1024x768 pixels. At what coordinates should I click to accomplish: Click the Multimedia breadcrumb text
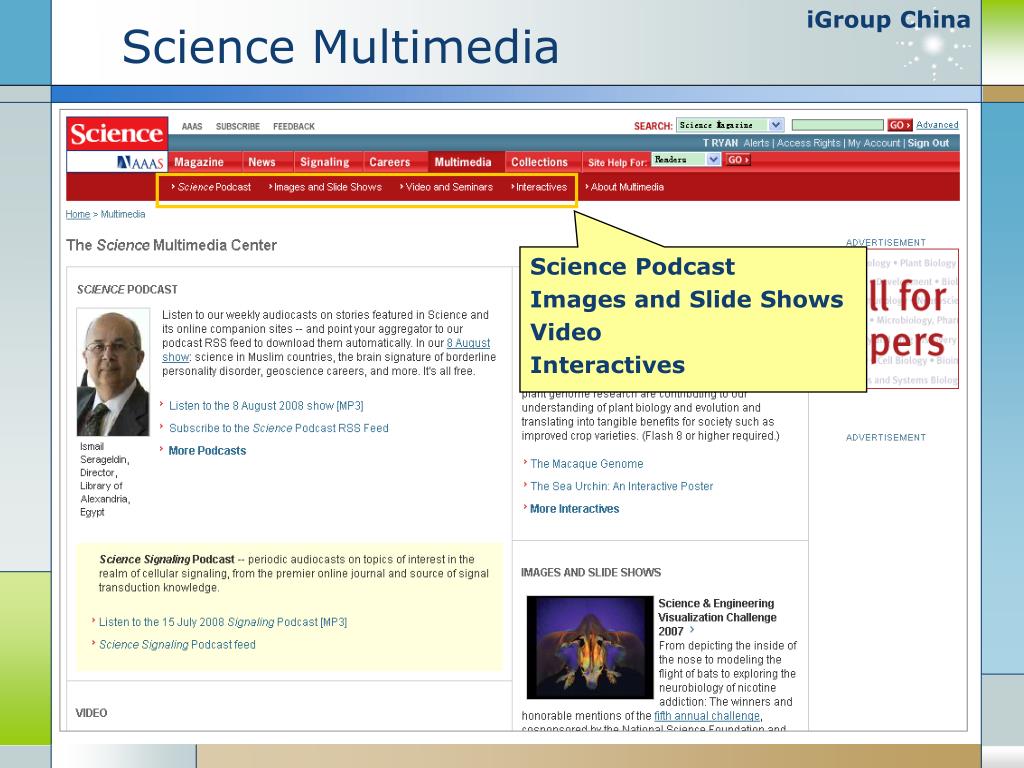coord(123,214)
